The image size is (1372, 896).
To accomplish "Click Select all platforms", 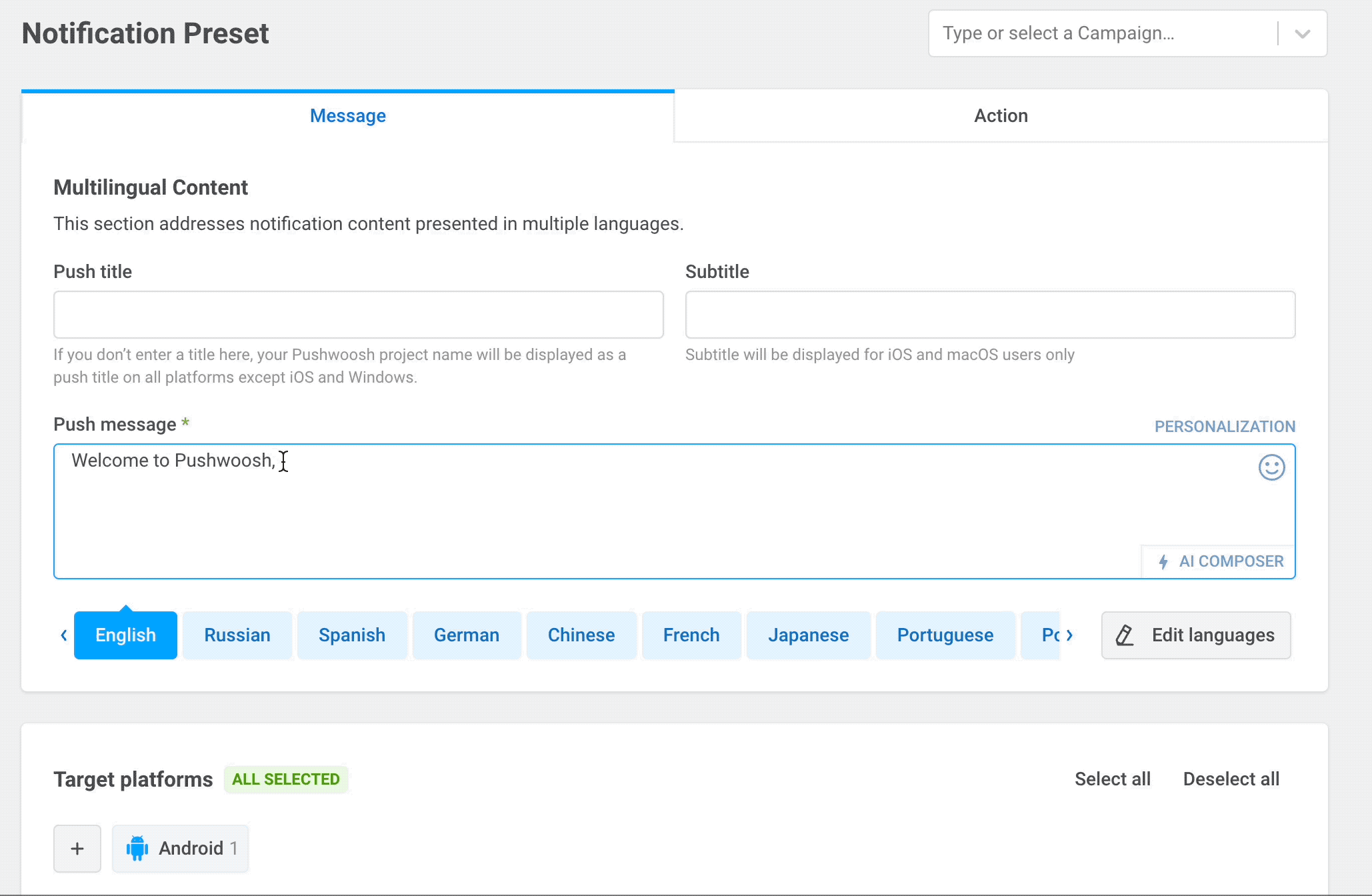I will (1112, 779).
